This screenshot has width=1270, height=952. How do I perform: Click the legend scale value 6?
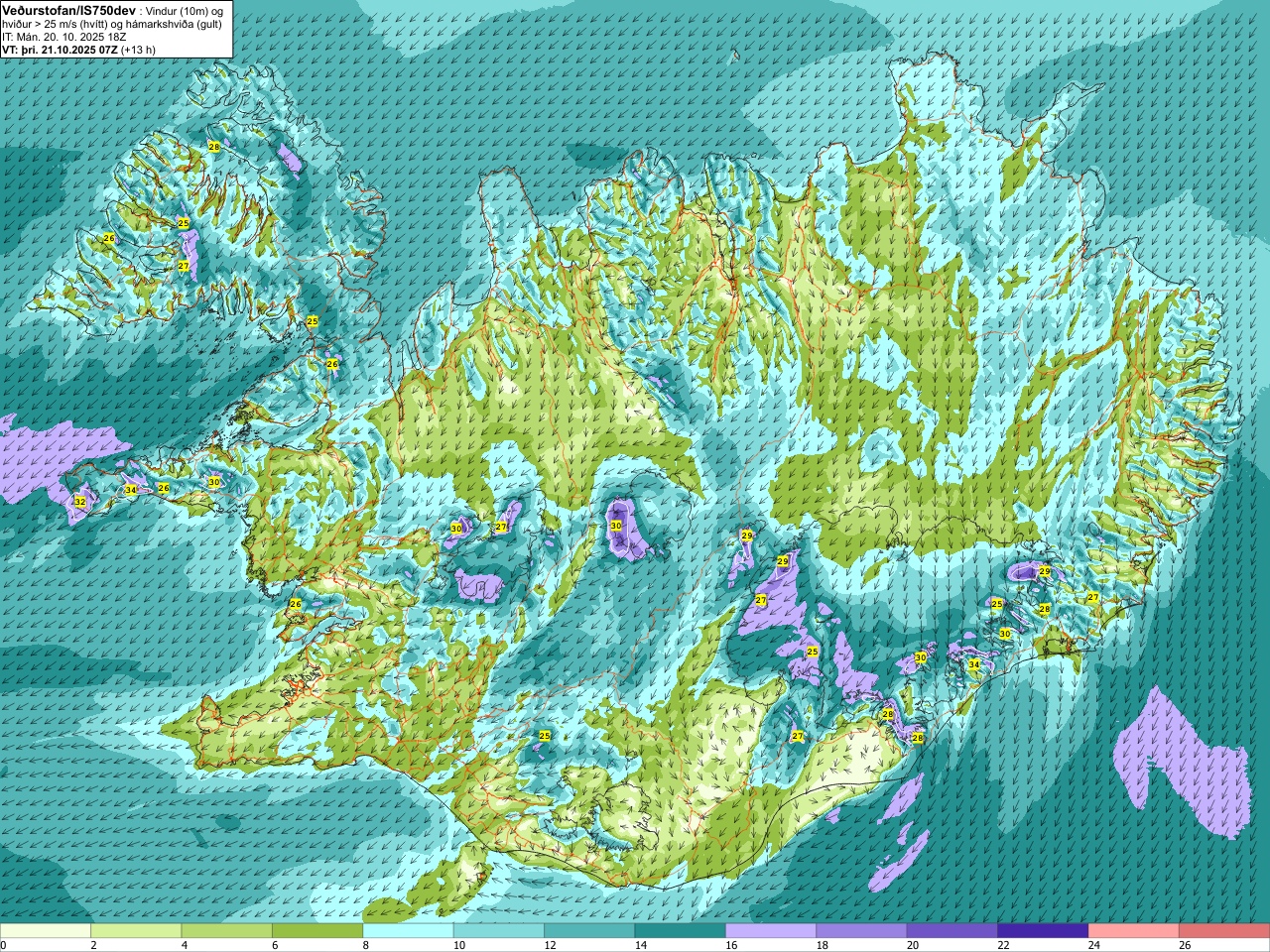click(274, 945)
